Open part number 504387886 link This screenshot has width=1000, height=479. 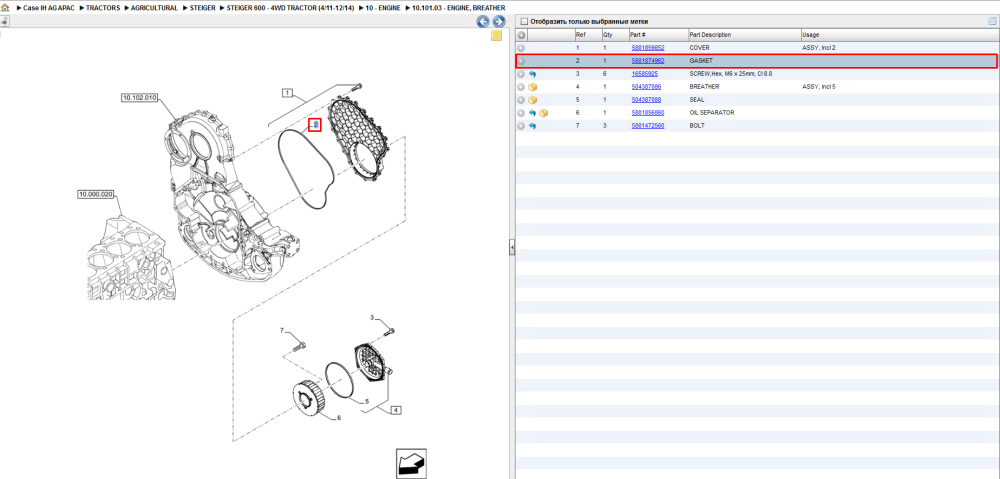646,87
